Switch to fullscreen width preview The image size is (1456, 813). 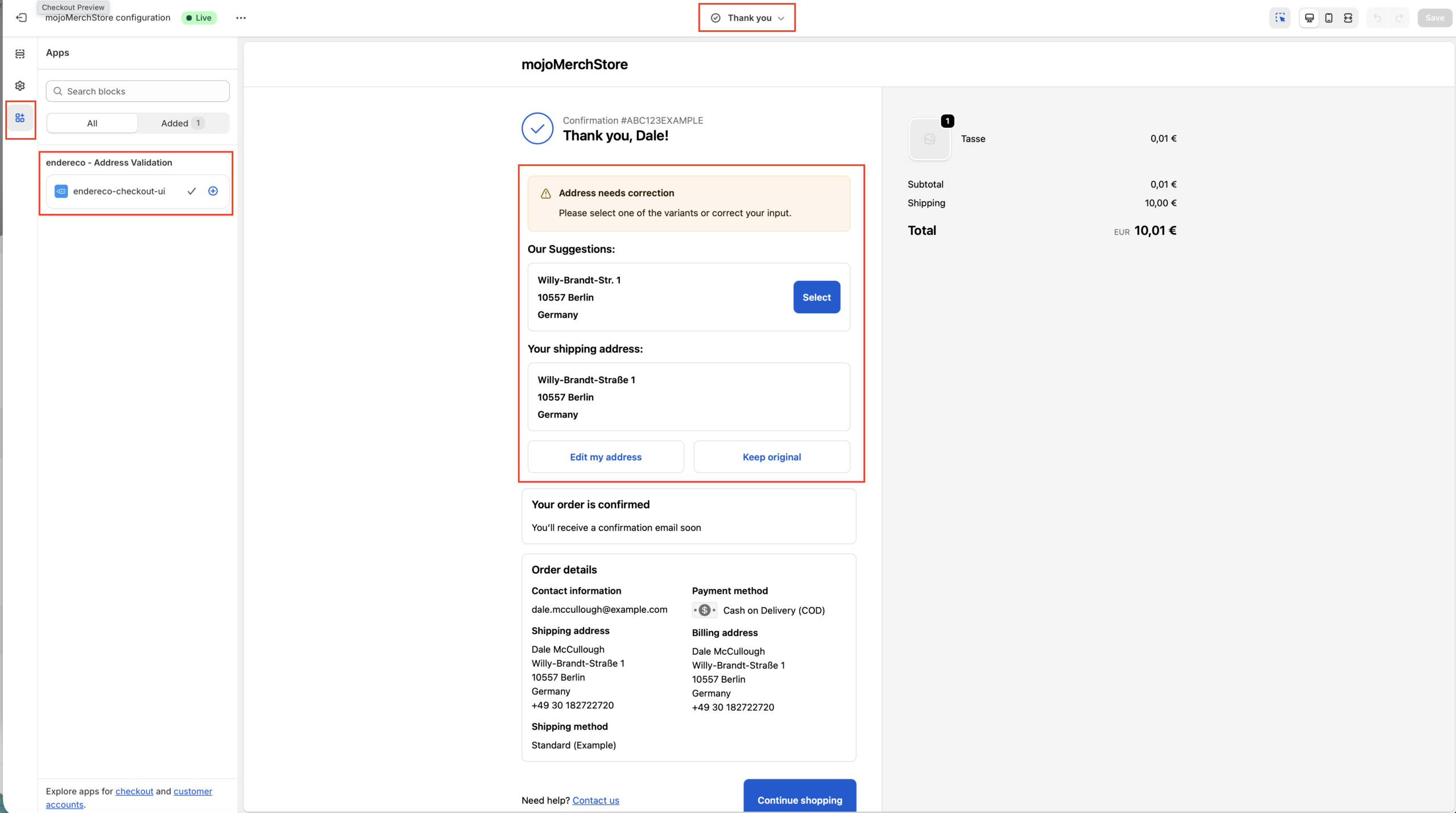pyautogui.click(x=1348, y=18)
